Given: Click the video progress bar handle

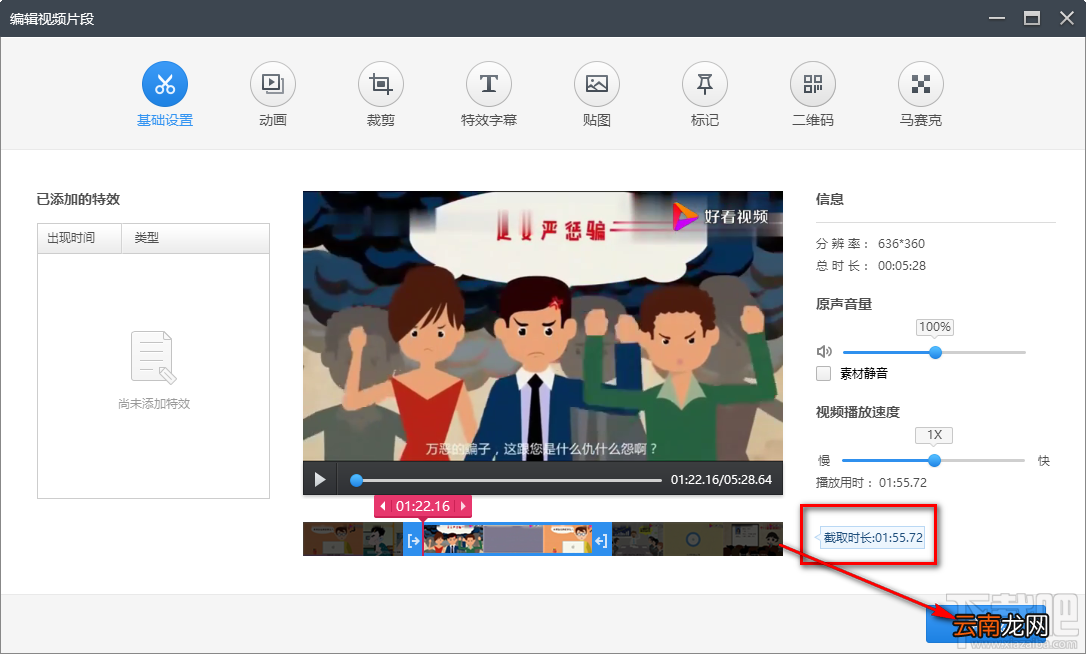Looking at the screenshot, I should point(356,479).
